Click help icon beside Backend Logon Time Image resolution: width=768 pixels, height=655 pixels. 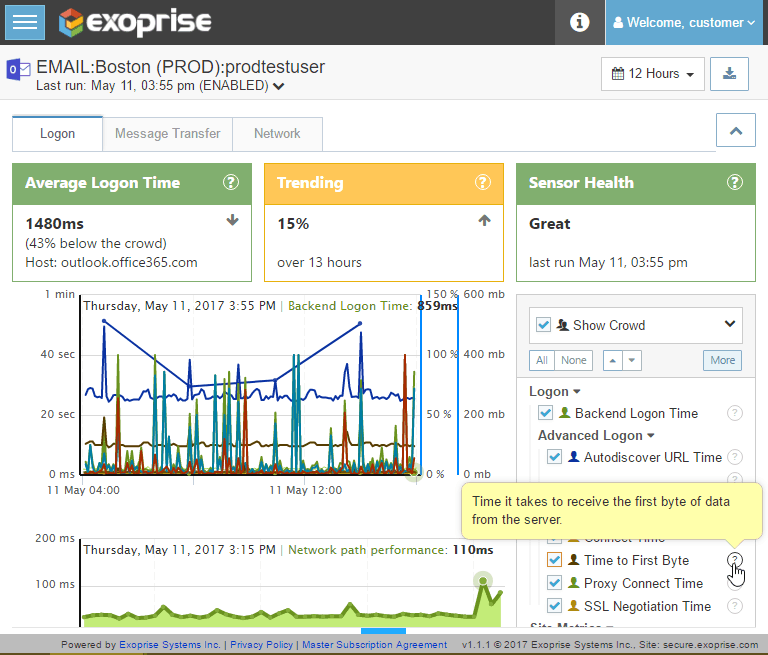coord(735,413)
